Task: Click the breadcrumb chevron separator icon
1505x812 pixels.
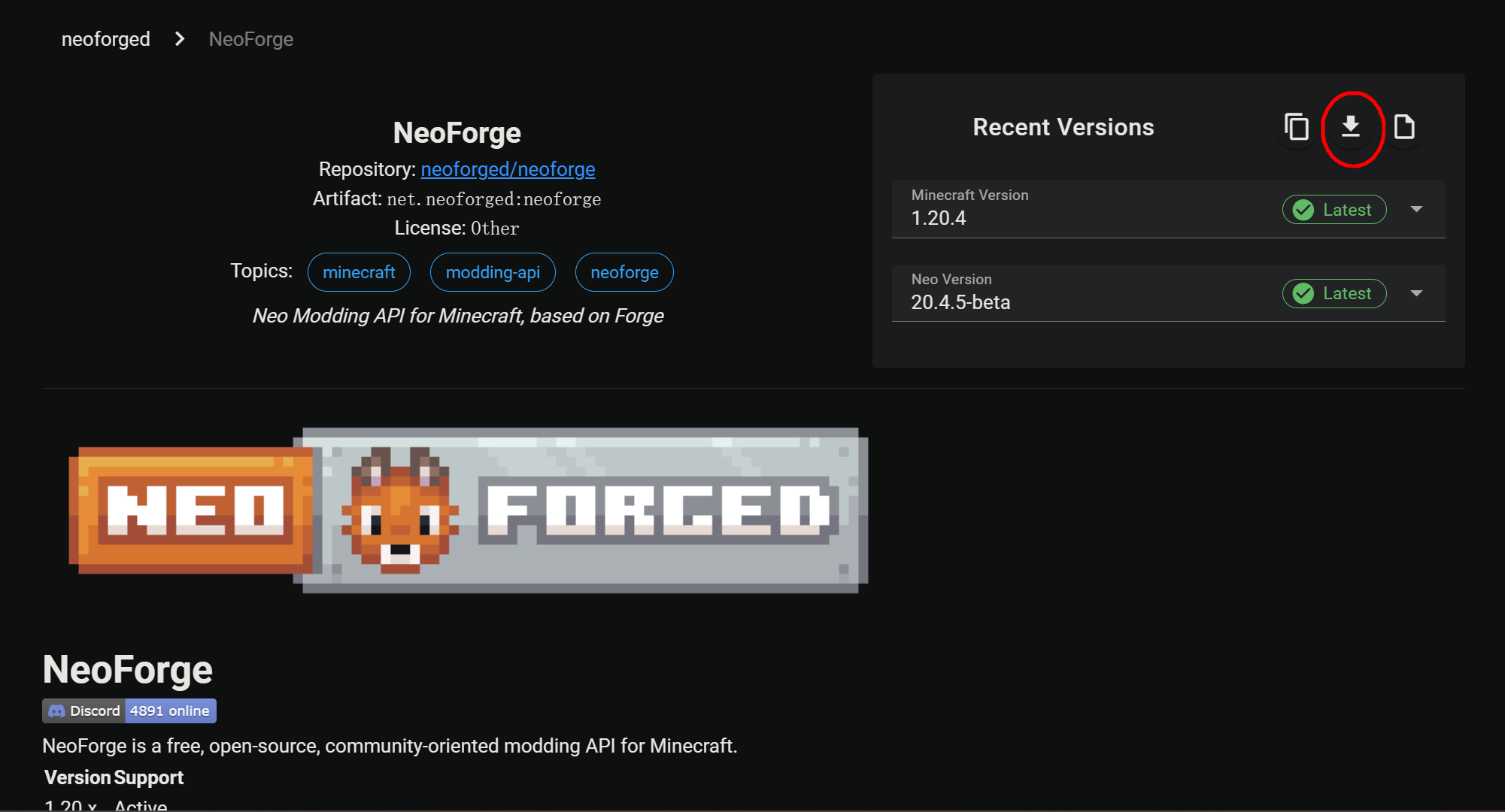Action: coord(180,39)
